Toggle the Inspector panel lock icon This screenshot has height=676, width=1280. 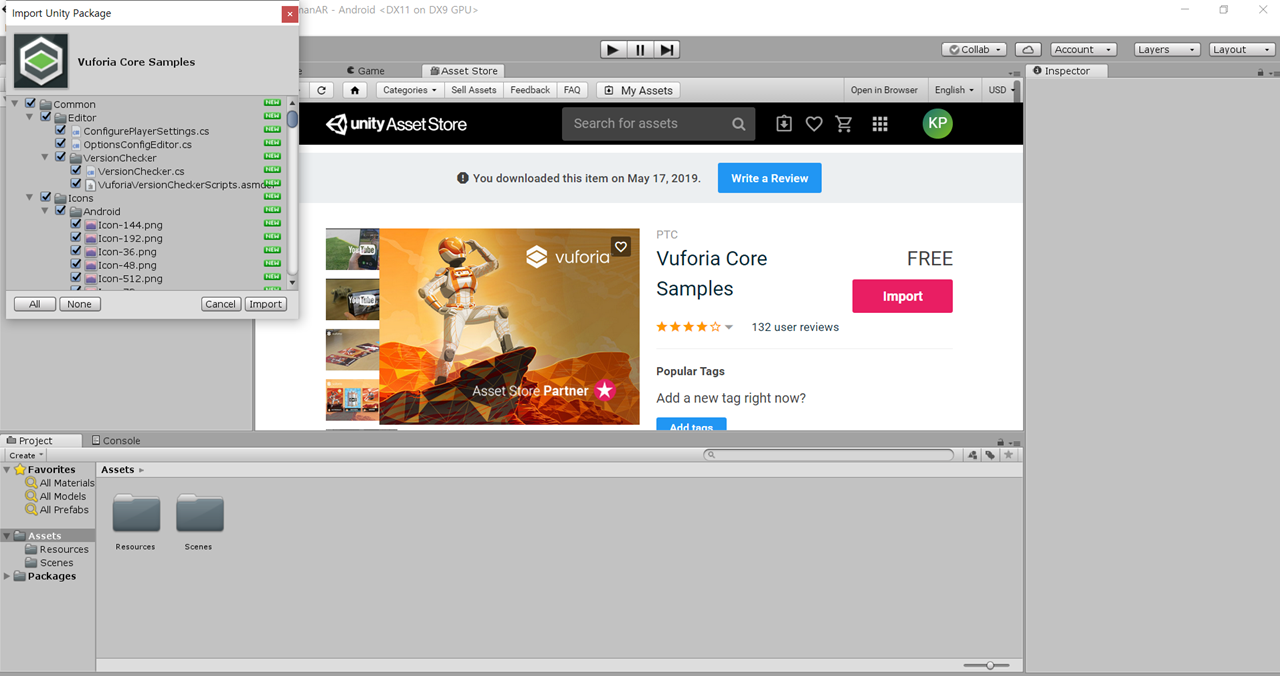pos(1258,71)
